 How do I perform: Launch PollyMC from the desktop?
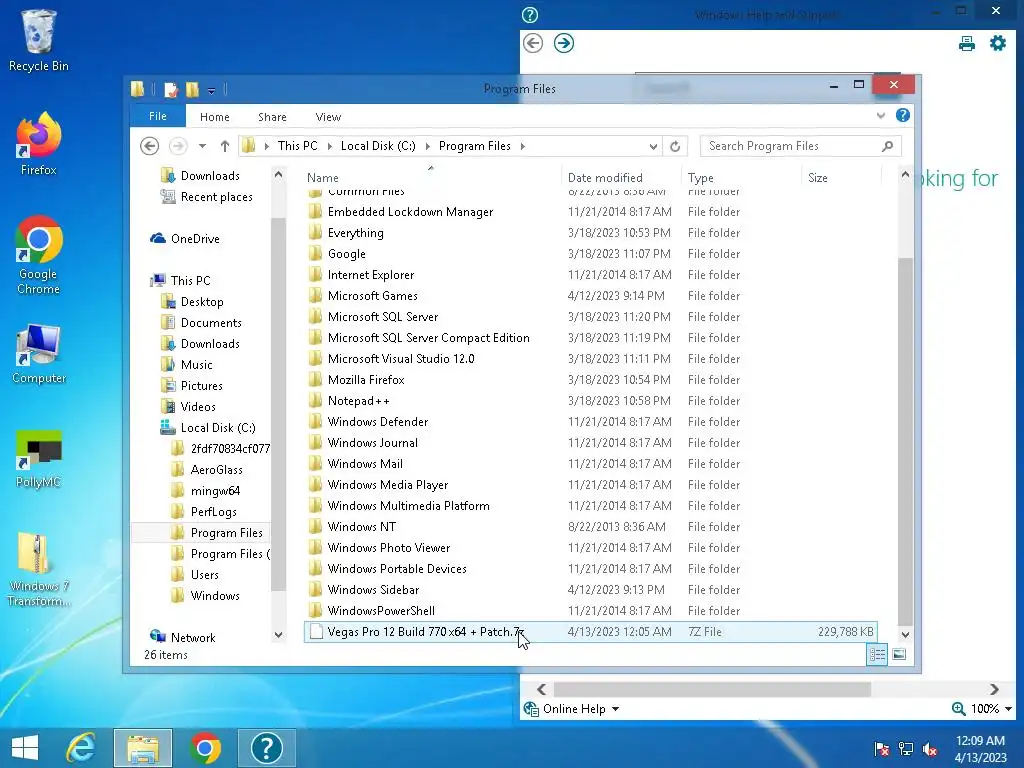point(38,459)
